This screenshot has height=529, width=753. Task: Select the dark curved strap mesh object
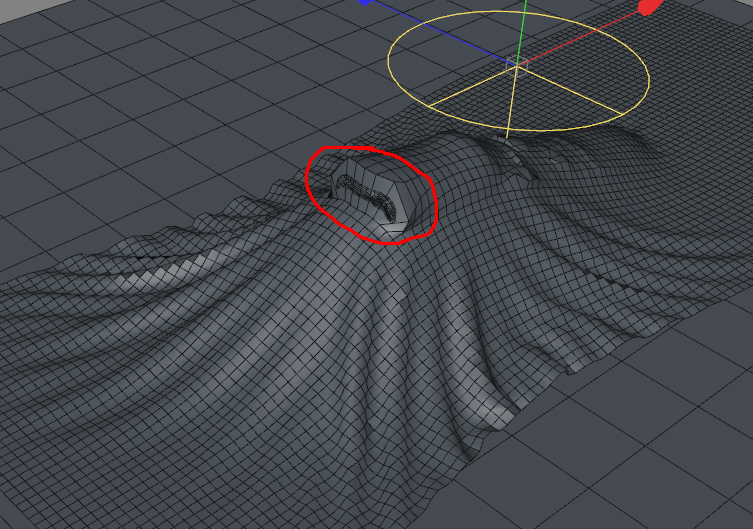pyautogui.click(x=367, y=197)
